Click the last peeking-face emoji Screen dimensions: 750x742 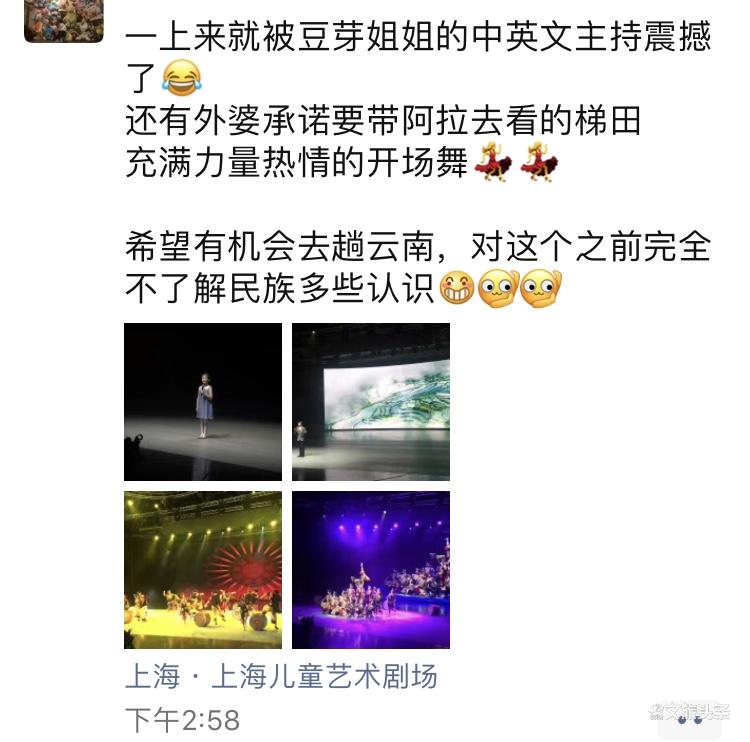pyautogui.click(x=540, y=288)
